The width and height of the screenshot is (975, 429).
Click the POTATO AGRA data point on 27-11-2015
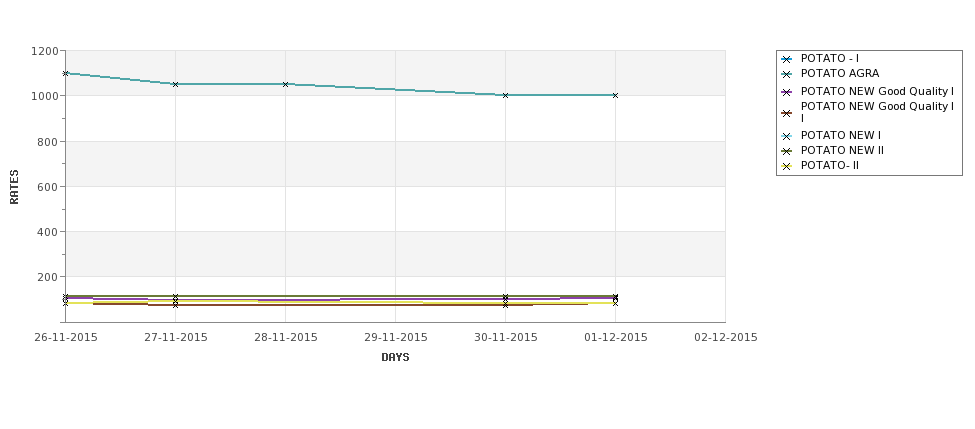tap(175, 84)
